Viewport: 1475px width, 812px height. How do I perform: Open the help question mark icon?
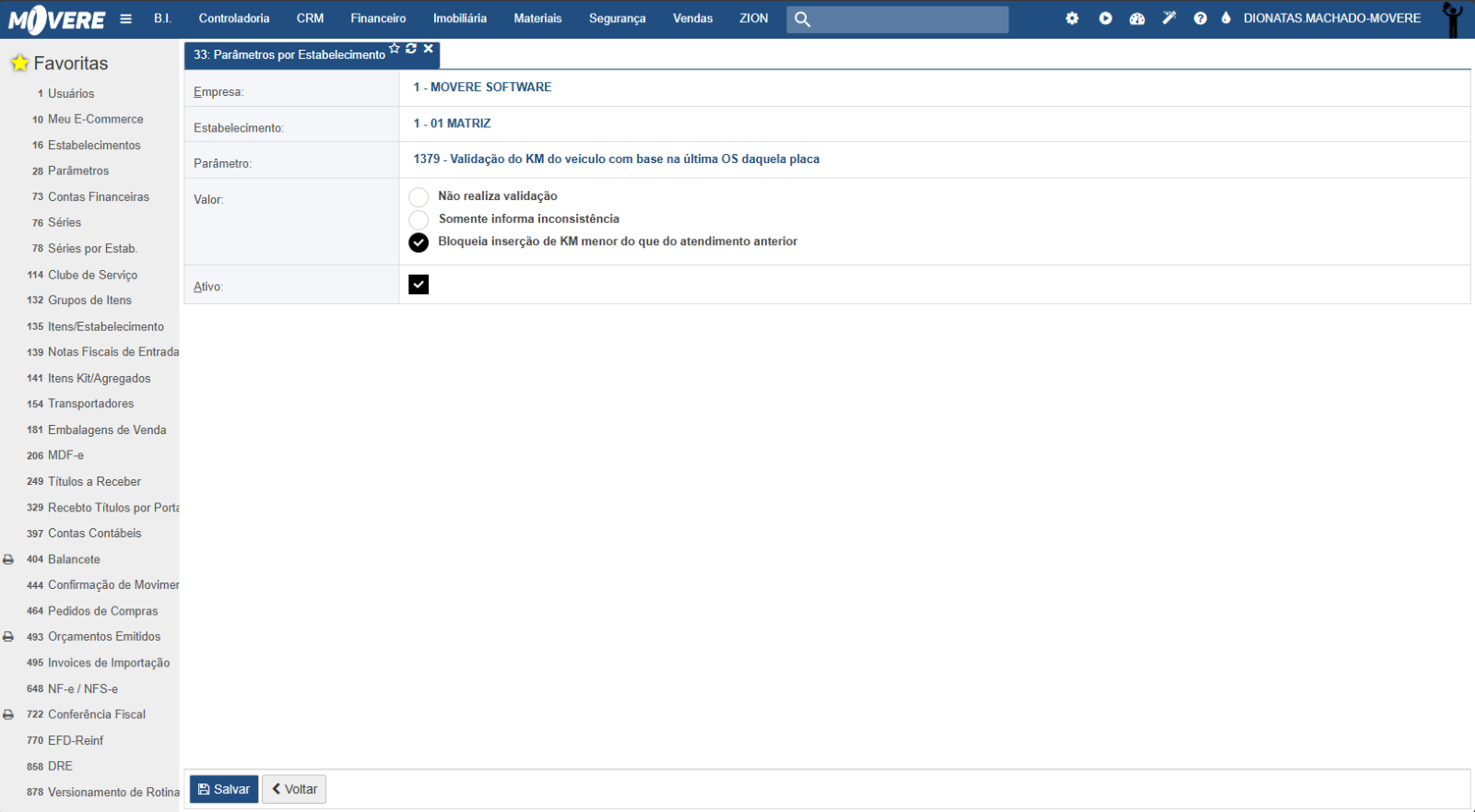(x=1200, y=18)
